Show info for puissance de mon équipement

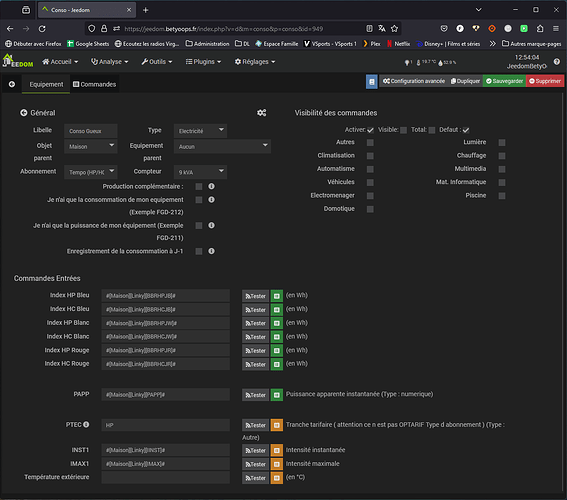(x=212, y=225)
